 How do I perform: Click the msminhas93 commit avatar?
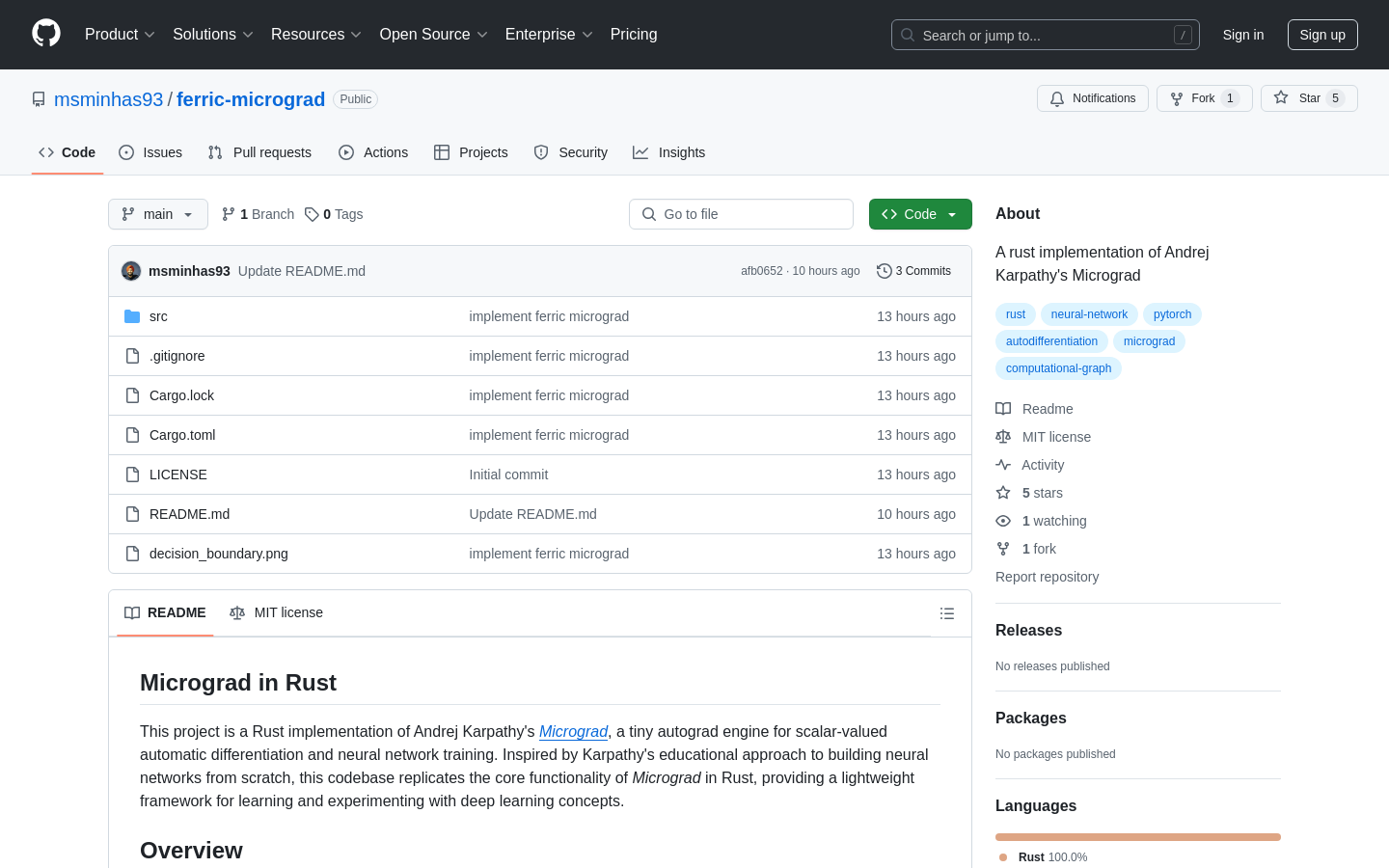tap(131, 271)
